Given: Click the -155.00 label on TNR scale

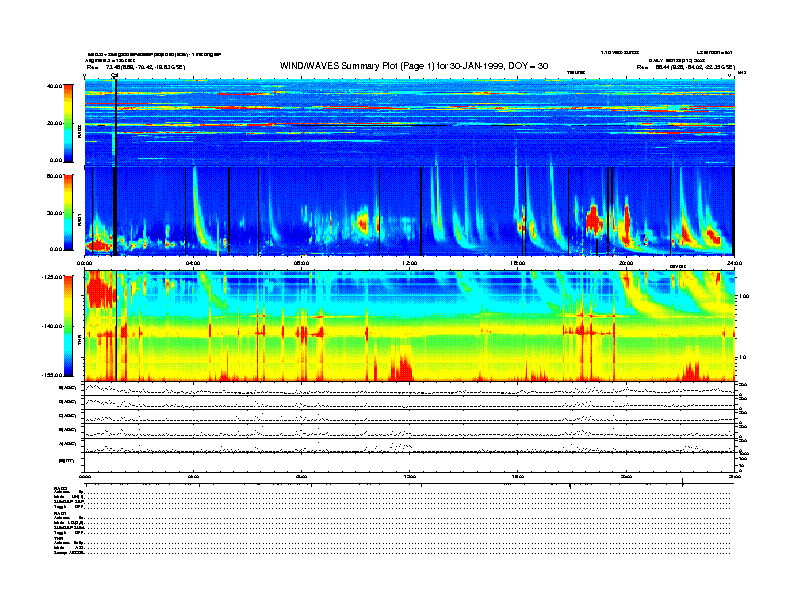Looking at the screenshot, I should coord(52,375).
